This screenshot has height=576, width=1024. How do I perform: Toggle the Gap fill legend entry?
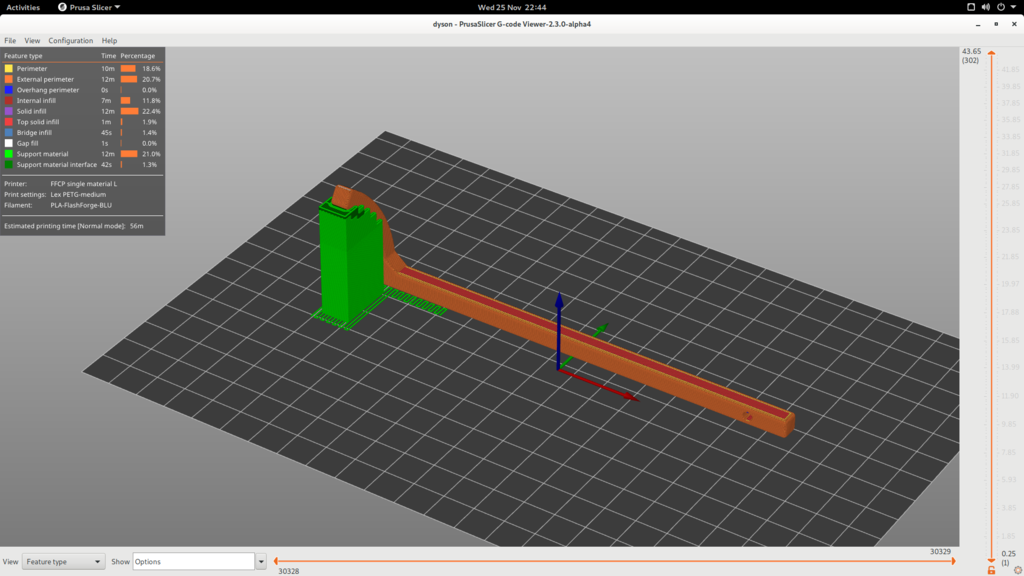[82, 143]
